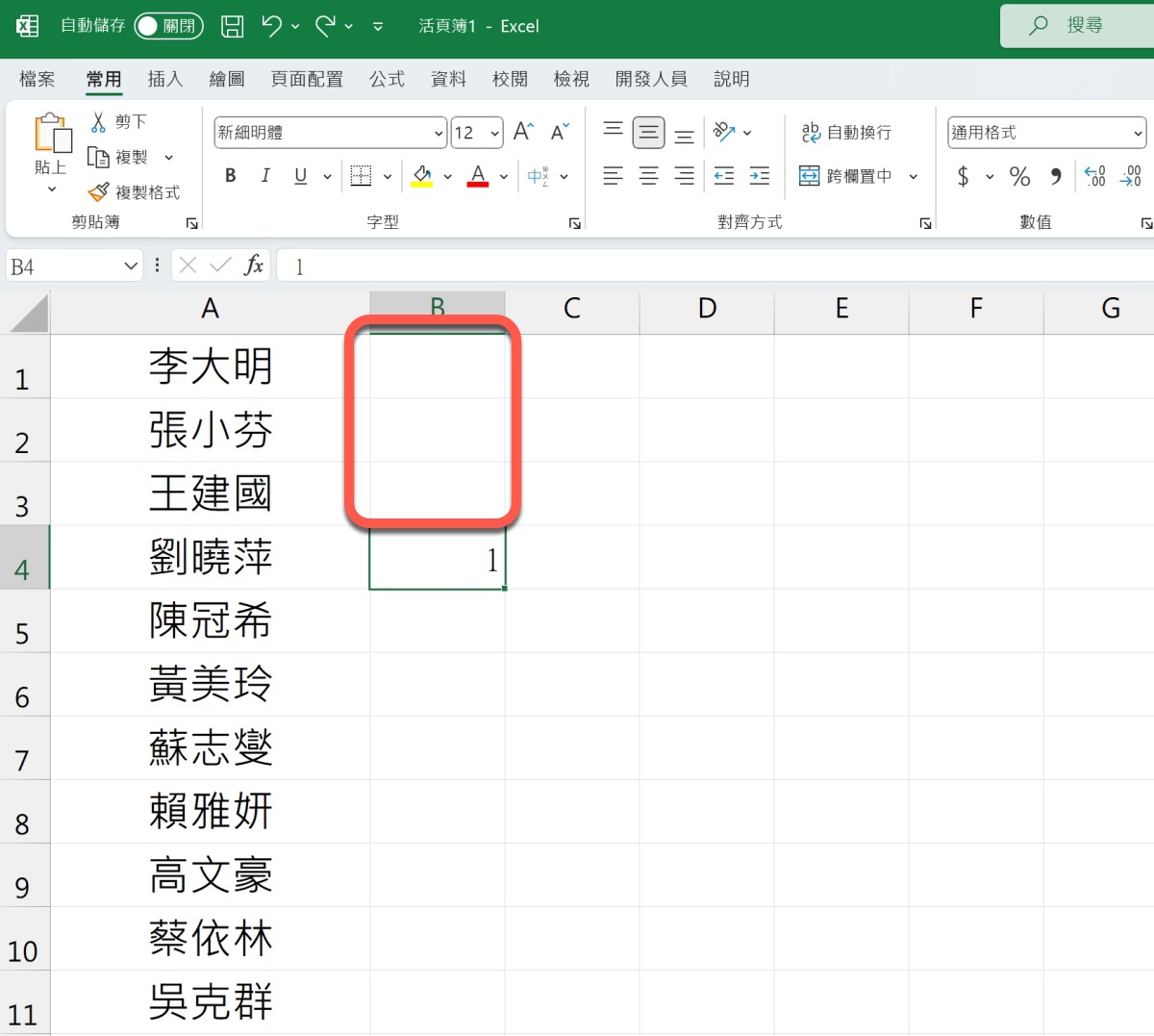Toggle Italic formatting
The height and width of the screenshot is (1036, 1154).
click(265, 176)
